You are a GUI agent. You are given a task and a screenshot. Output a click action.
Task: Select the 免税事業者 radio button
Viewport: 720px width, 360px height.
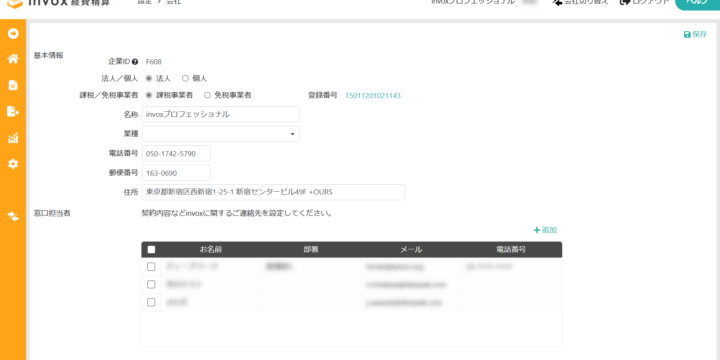[x=207, y=96]
